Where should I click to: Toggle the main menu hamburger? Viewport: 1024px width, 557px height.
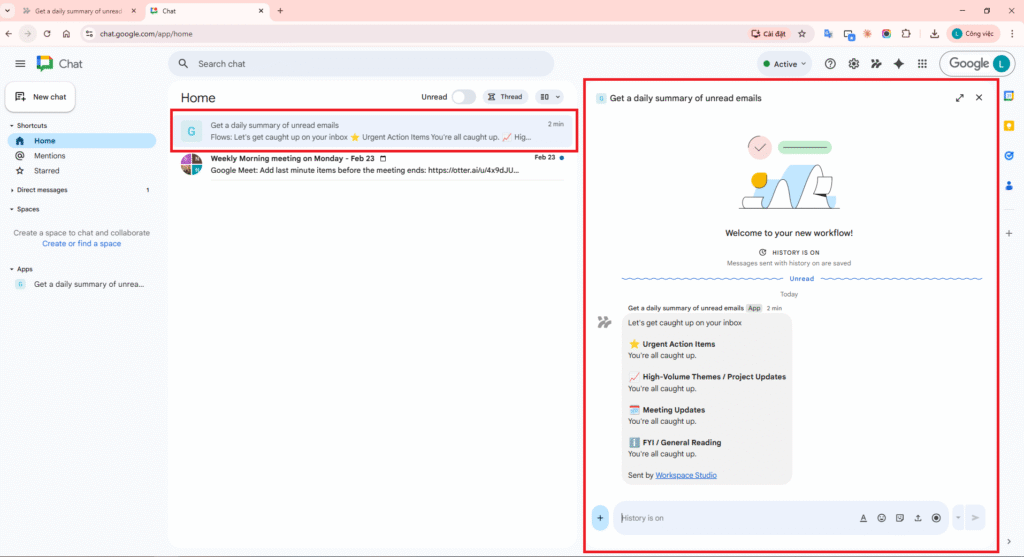coord(20,64)
